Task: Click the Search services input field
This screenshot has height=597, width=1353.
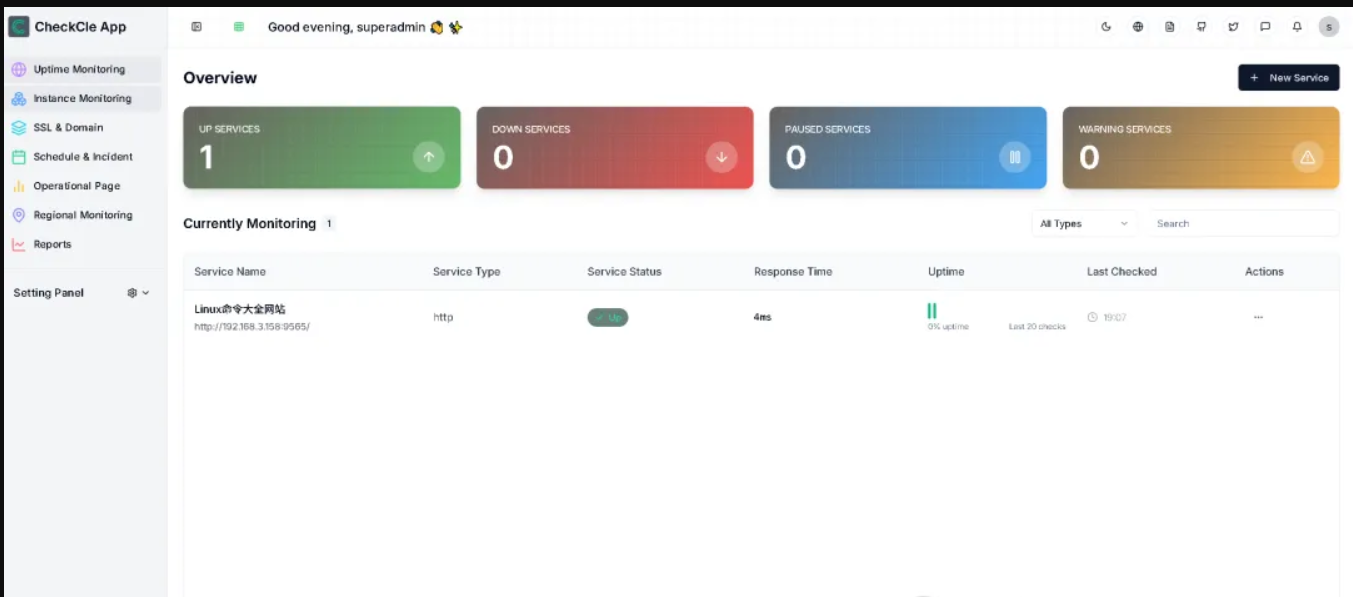Action: [1242, 224]
